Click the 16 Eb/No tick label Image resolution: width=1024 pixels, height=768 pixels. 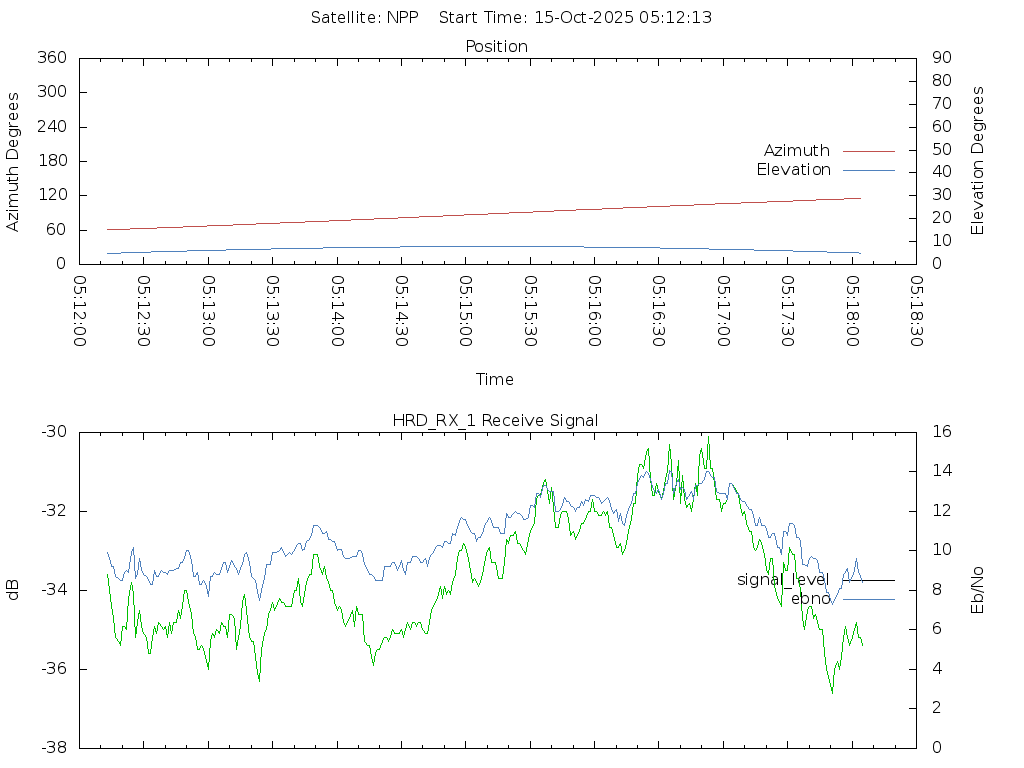click(941, 432)
